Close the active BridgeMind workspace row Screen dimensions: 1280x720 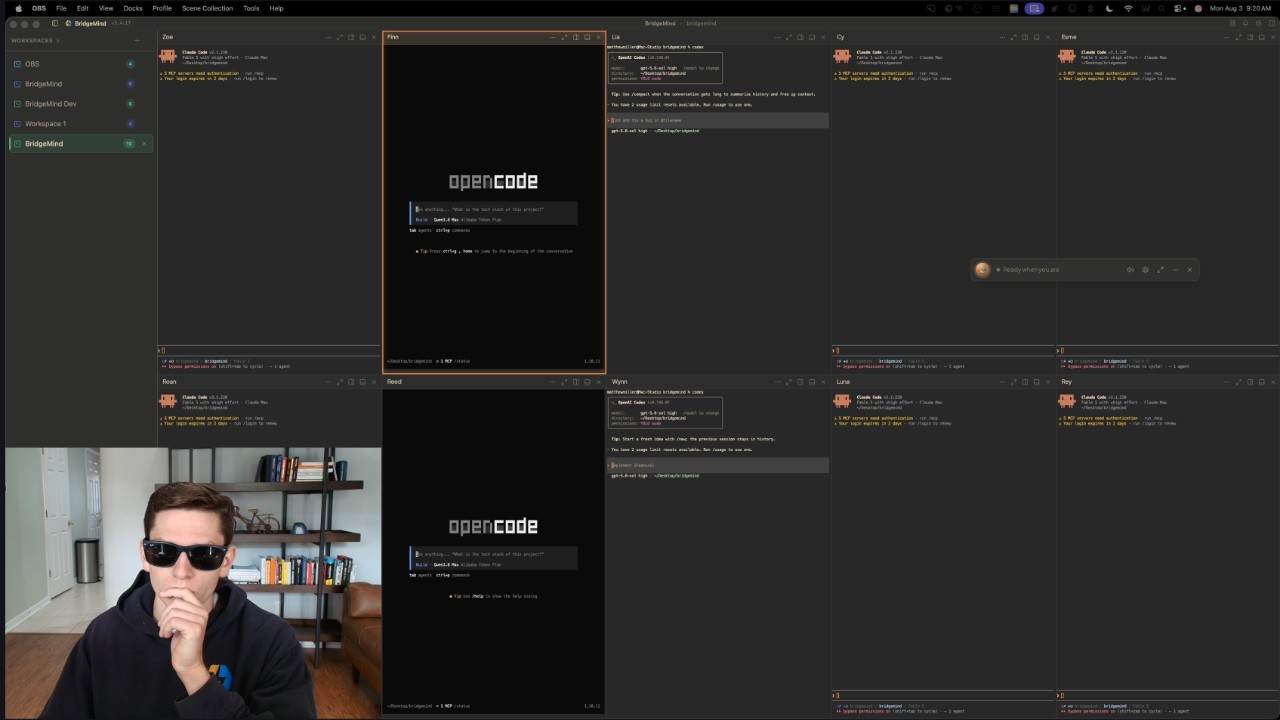[x=144, y=144]
